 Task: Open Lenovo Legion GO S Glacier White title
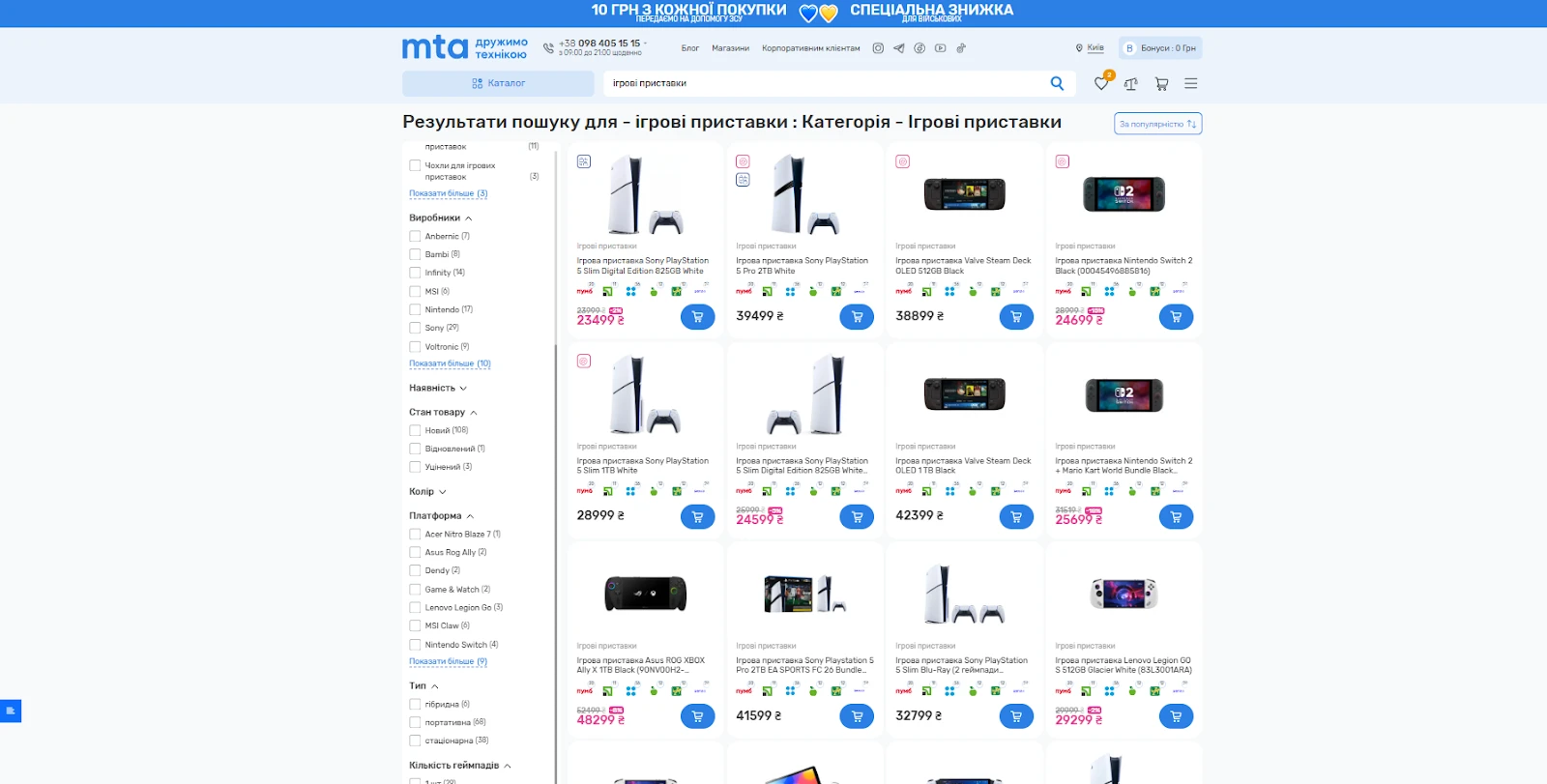(x=1124, y=665)
